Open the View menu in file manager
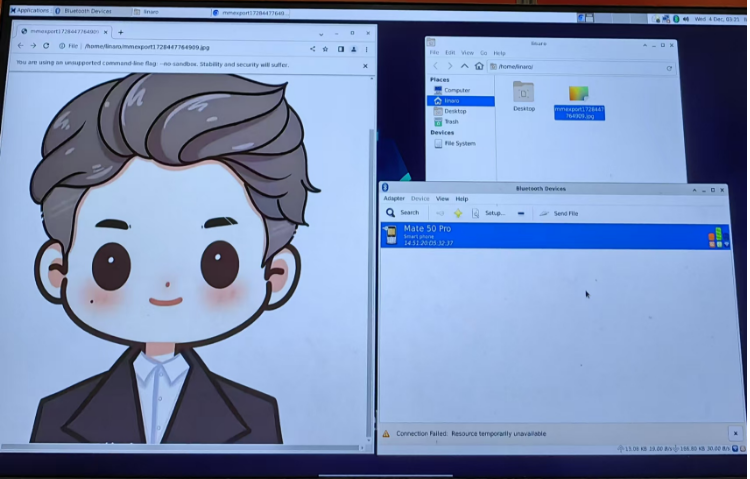 (466, 53)
